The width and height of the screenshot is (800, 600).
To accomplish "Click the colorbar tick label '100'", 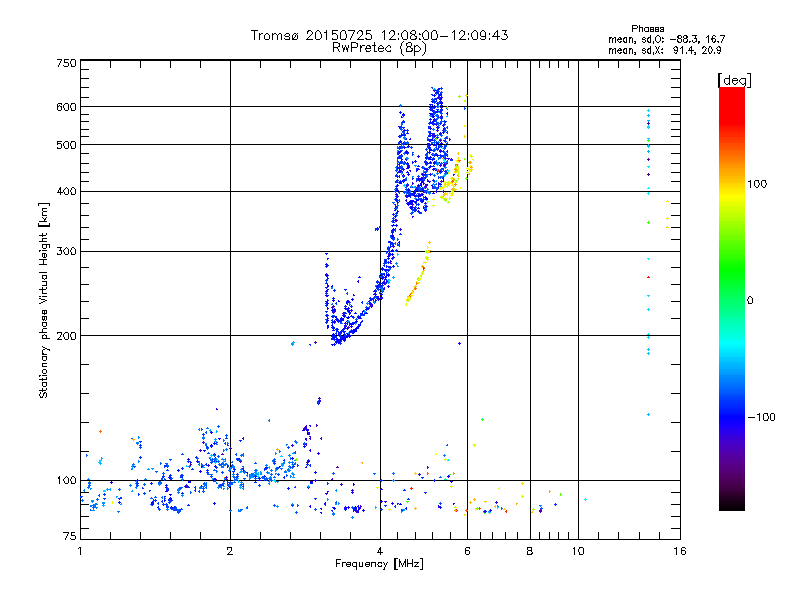I will pos(757,184).
